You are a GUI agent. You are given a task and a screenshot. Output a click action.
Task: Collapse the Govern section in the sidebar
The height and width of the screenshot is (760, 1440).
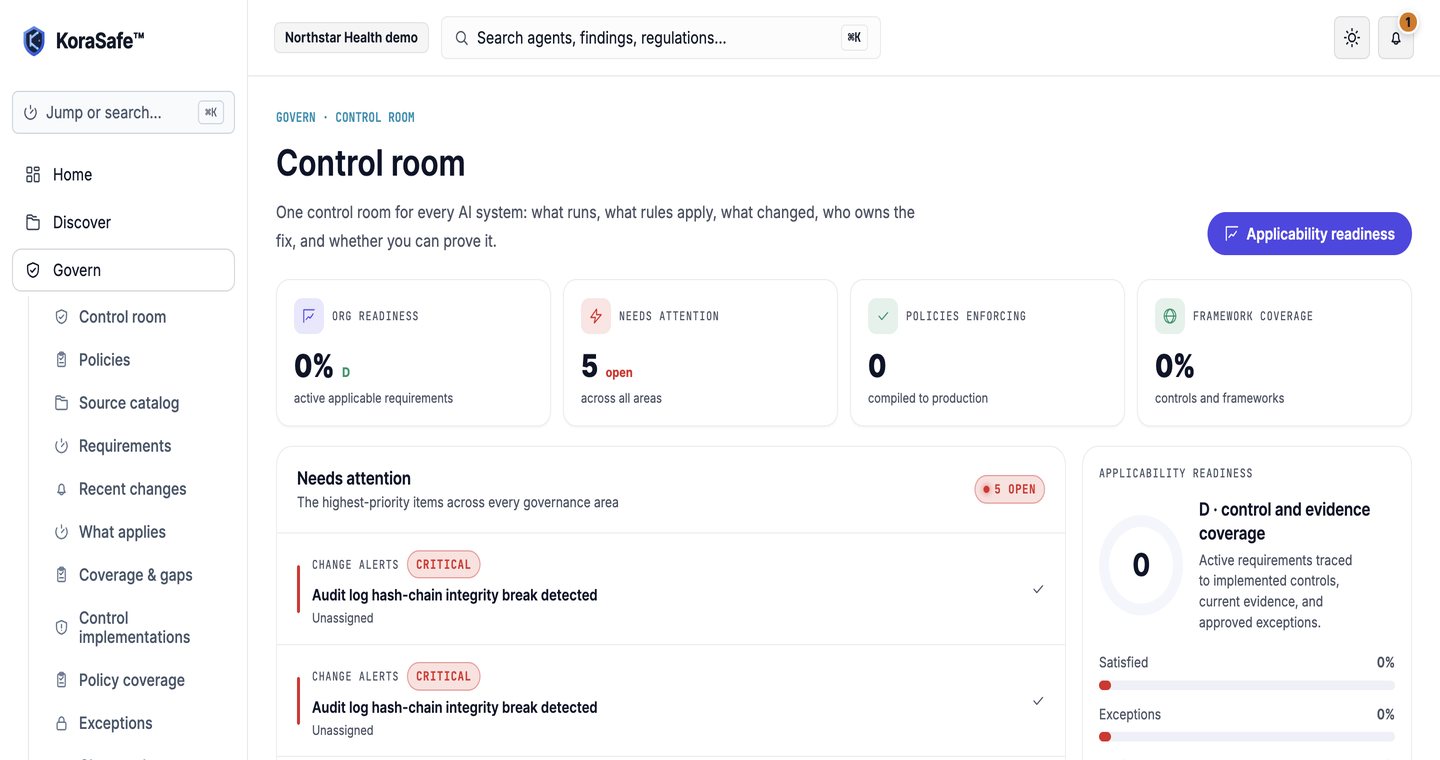(x=123, y=270)
